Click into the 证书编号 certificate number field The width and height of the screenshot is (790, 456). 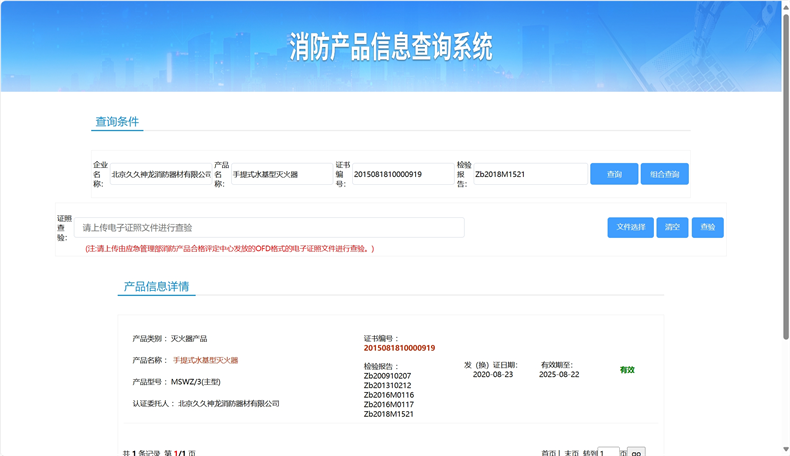(x=401, y=174)
